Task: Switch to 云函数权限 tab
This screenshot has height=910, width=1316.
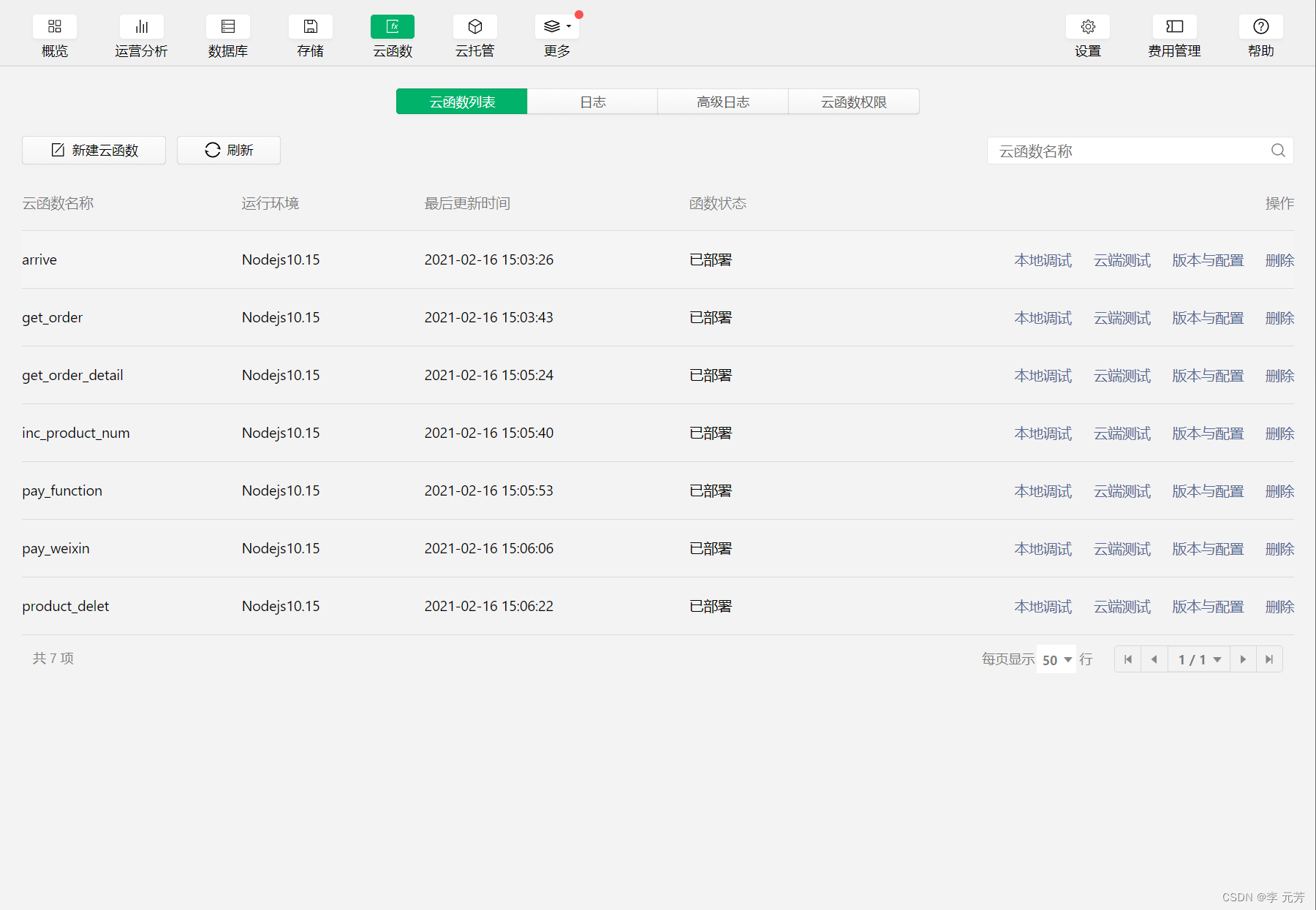Action: [854, 102]
